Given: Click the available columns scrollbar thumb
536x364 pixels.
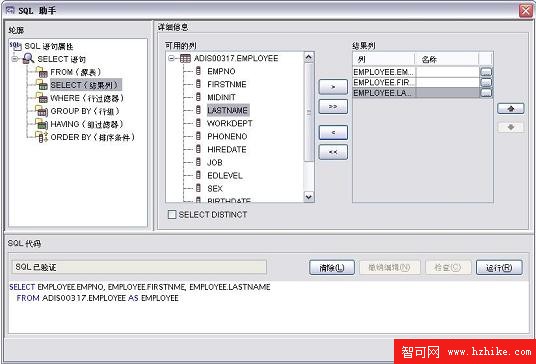Looking at the screenshot, I should pyautogui.click(x=309, y=112).
